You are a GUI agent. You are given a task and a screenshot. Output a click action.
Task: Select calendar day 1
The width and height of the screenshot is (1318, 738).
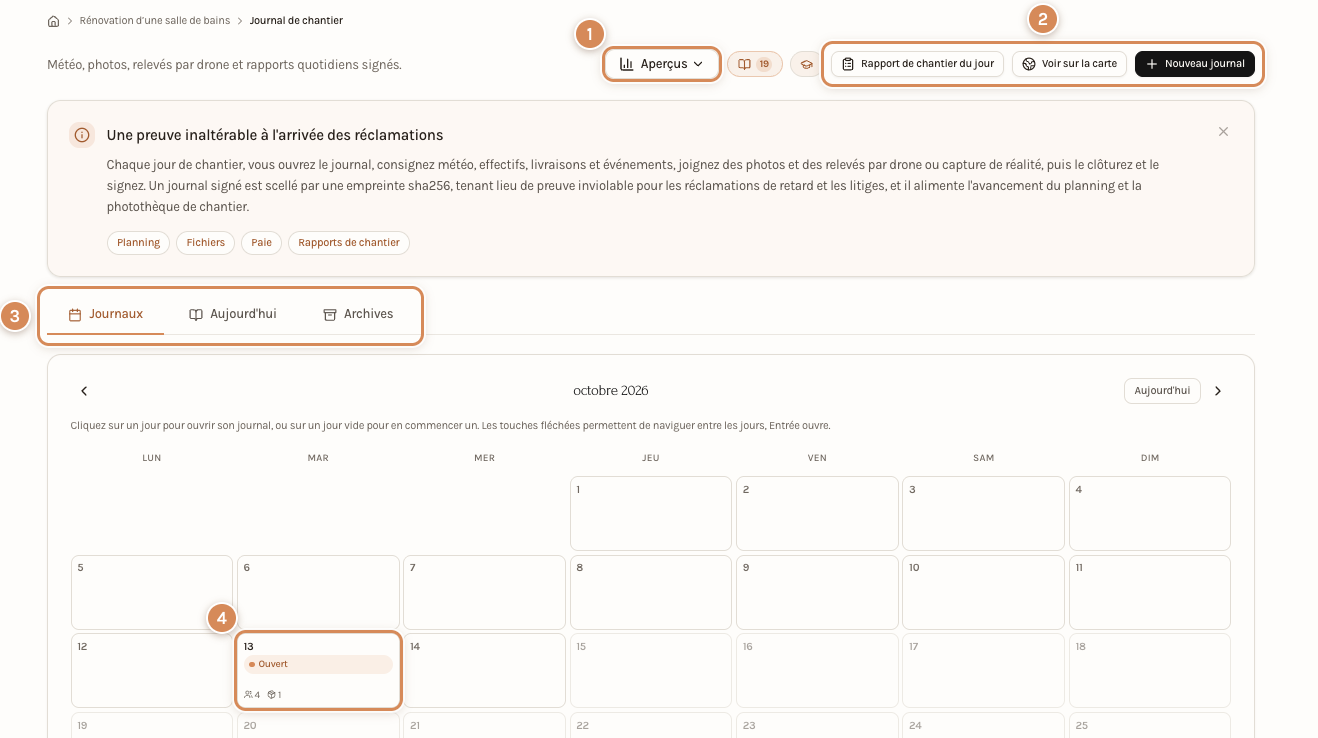coord(651,514)
